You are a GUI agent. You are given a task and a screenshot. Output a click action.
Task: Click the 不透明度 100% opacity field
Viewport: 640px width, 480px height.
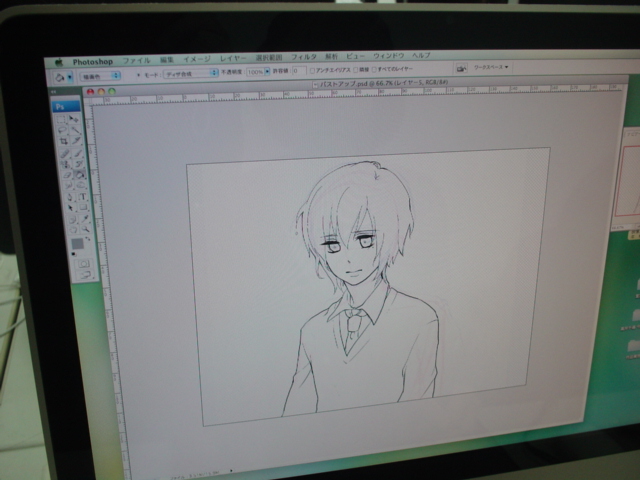[255, 72]
